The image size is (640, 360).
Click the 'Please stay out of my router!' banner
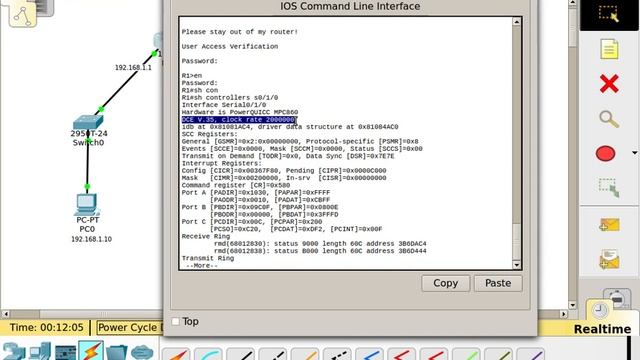pos(240,32)
